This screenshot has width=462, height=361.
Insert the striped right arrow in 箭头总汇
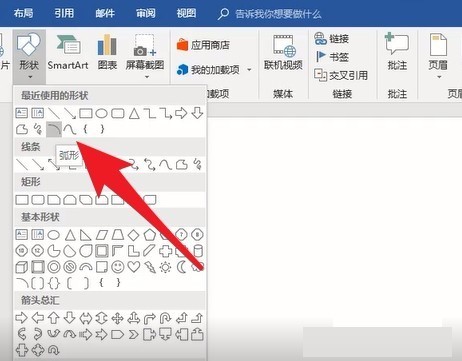[86, 334]
